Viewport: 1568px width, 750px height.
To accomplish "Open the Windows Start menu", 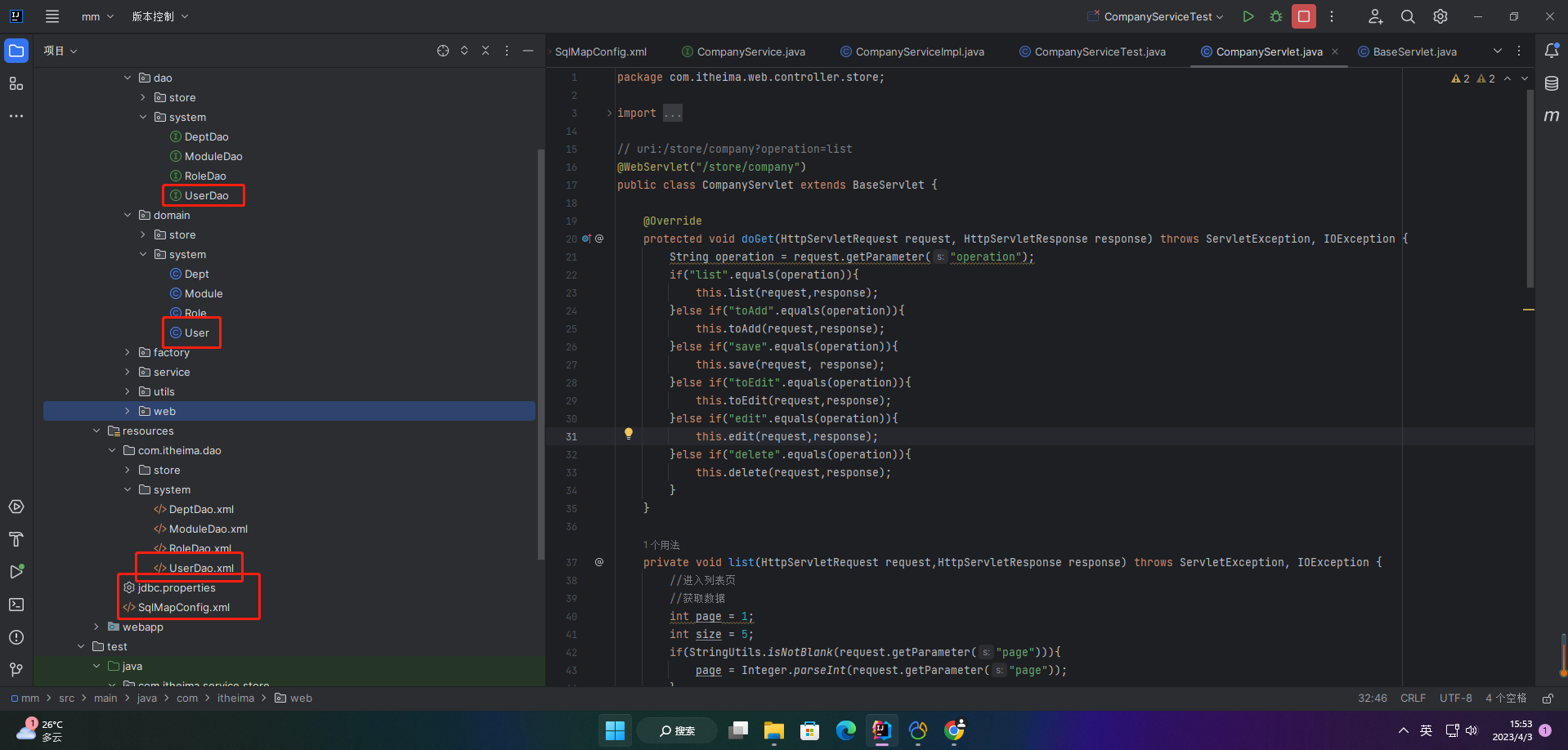I will (615, 730).
